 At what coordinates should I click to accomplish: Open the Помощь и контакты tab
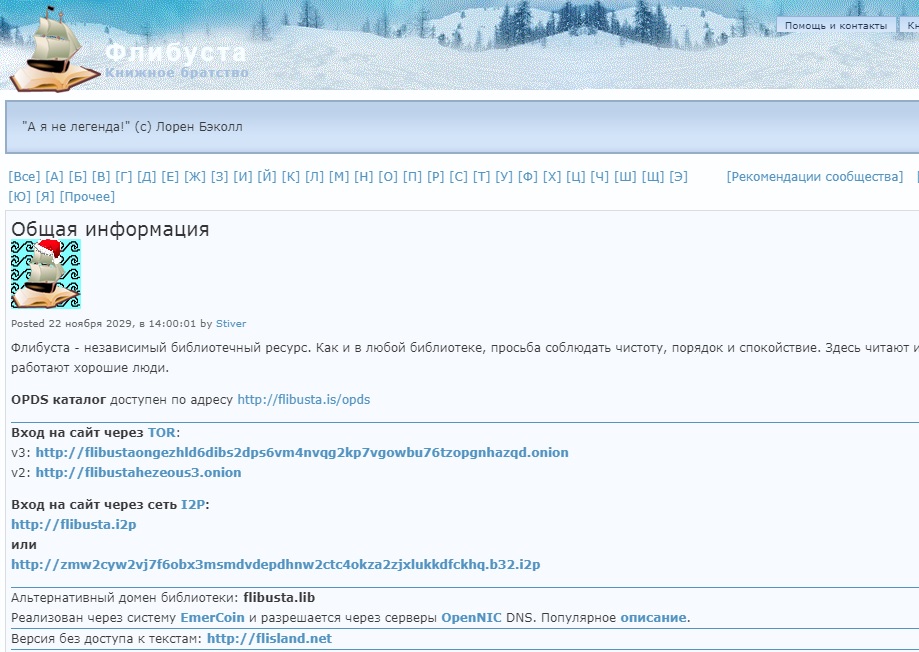836,25
